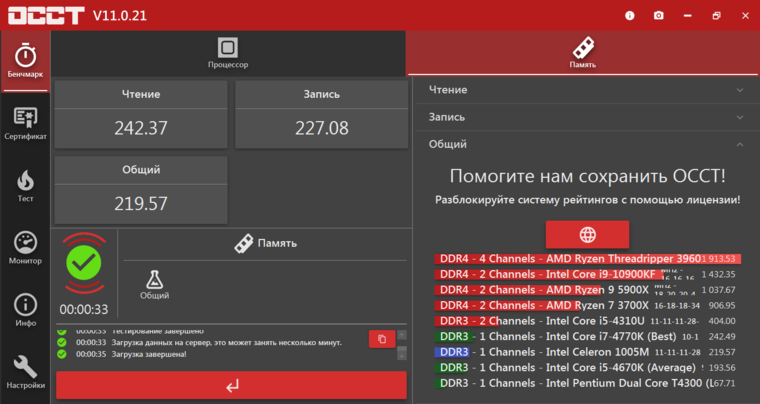This screenshot has width=760, height=404.
Task: Open the Инфо section
Action: point(25,310)
